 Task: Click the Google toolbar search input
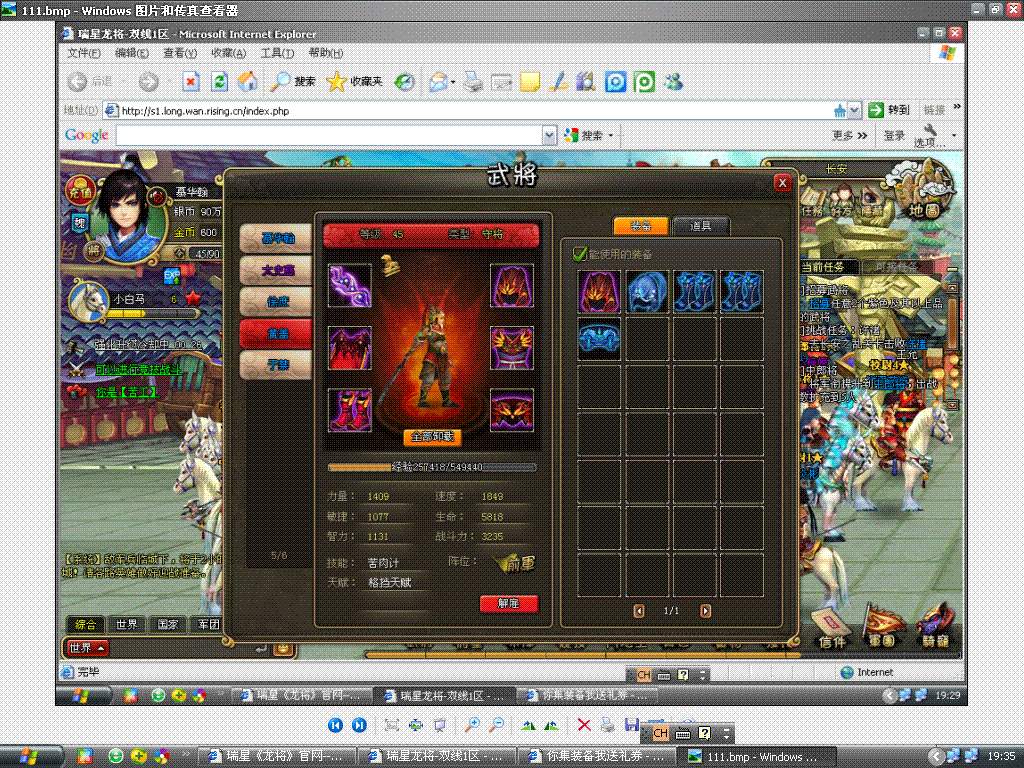click(329, 135)
